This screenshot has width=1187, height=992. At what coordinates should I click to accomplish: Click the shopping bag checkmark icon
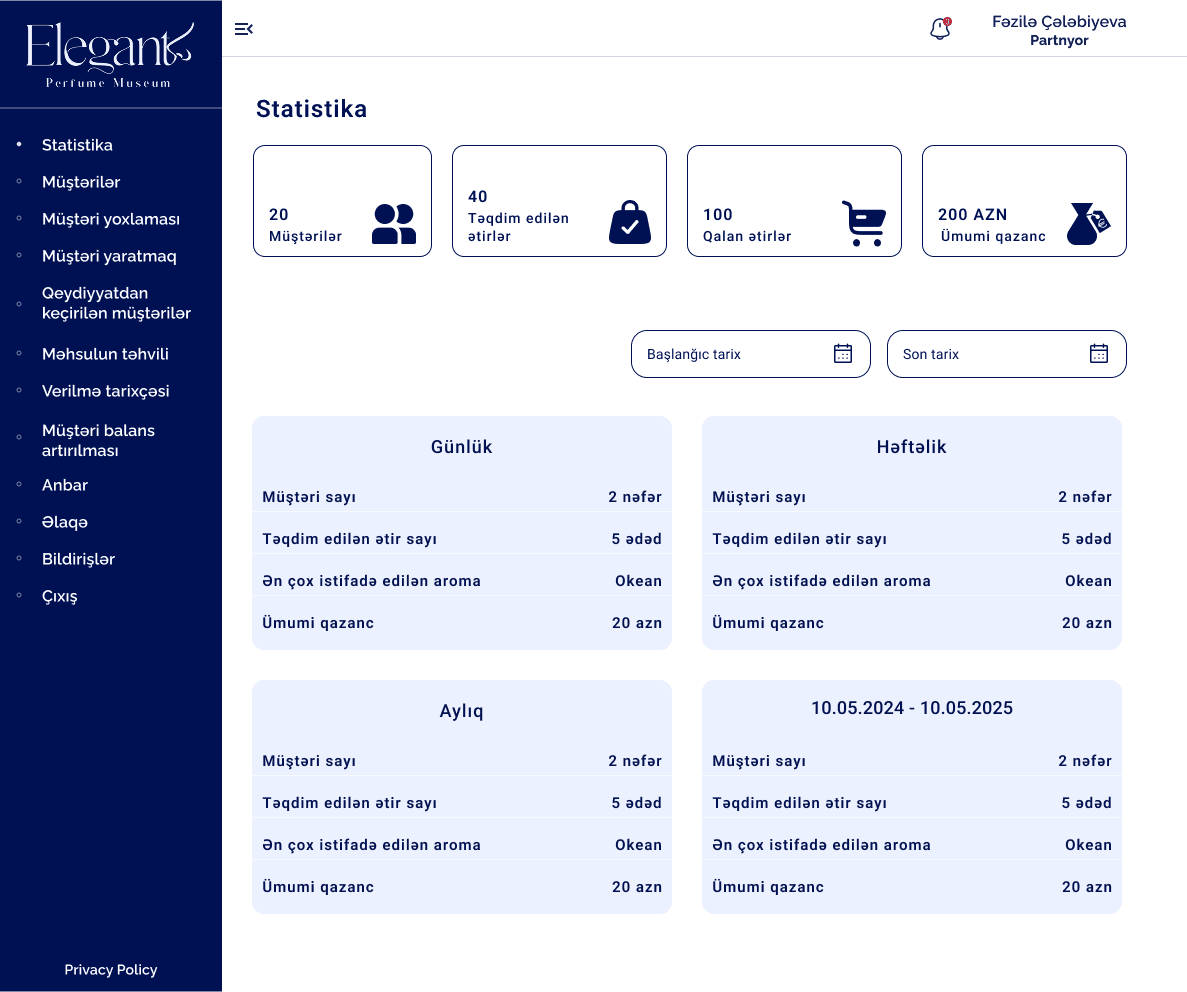point(630,223)
